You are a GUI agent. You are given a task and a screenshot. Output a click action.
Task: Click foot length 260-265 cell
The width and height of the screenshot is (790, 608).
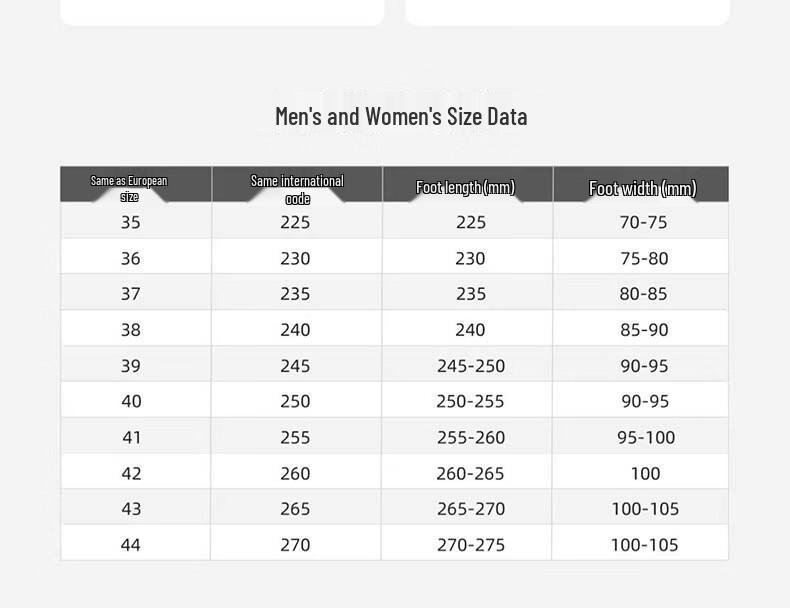(467, 471)
